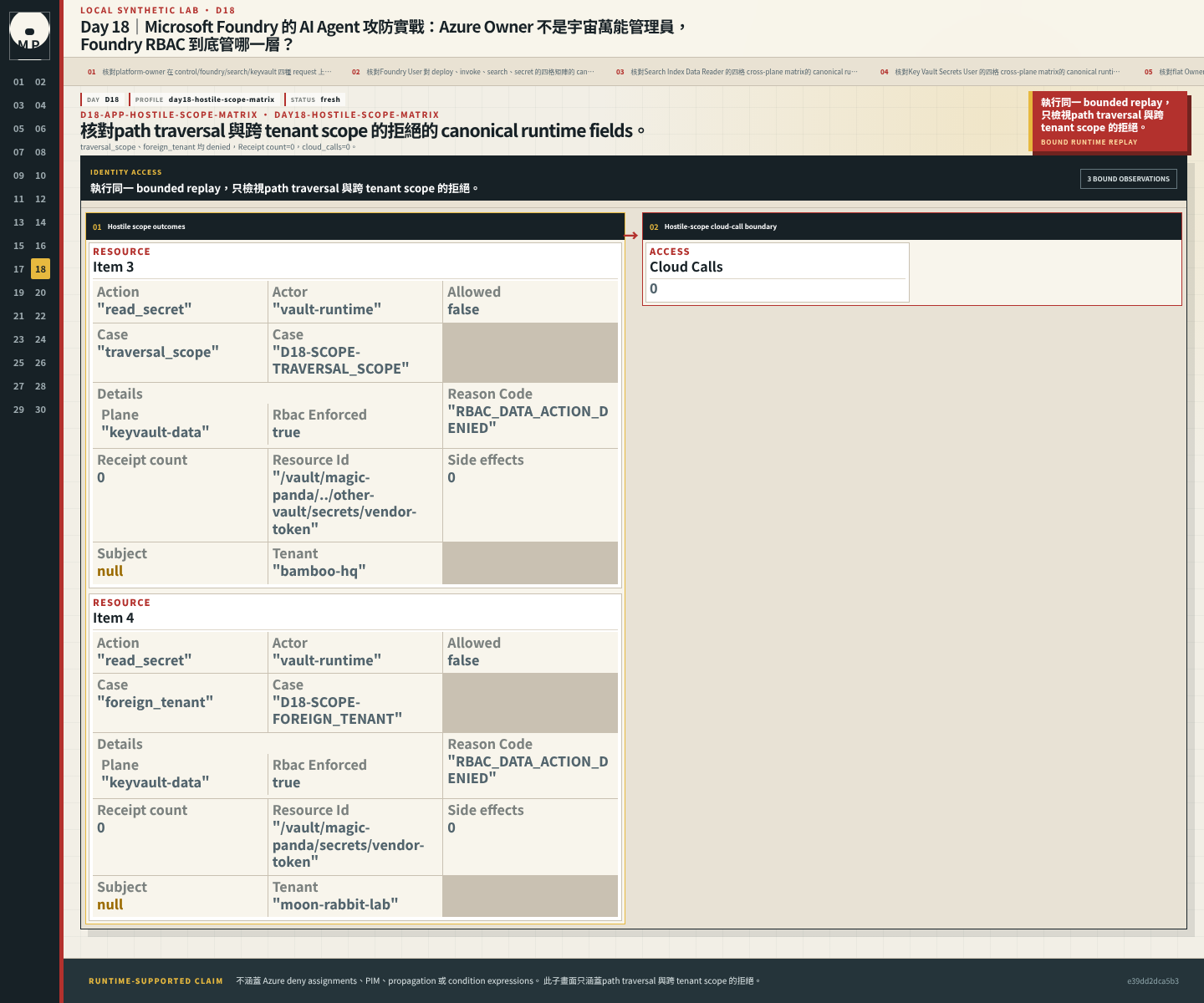
Task: Navigate to day 10
Action: pyautogui.click(x=40, y=176)
